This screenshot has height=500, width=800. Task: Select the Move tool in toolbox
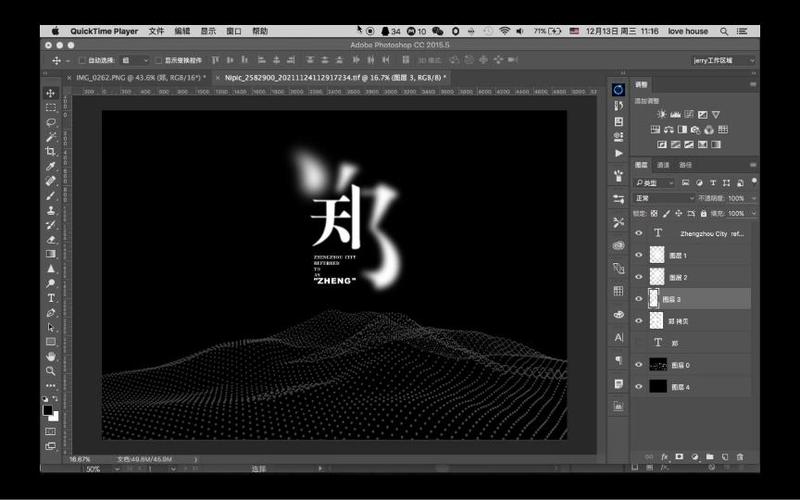[x=51, y=93]
